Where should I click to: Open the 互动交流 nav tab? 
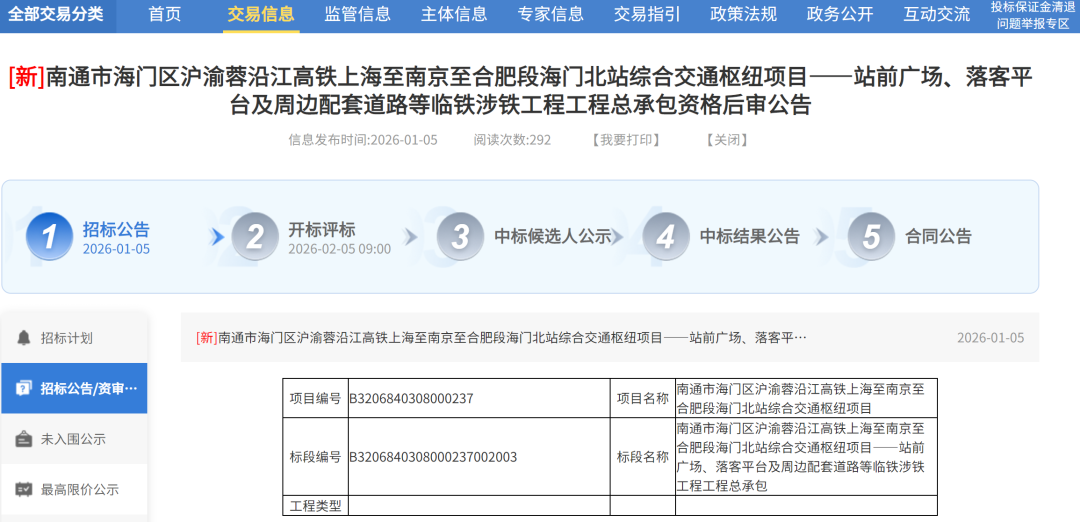click(x=936, y=14)
